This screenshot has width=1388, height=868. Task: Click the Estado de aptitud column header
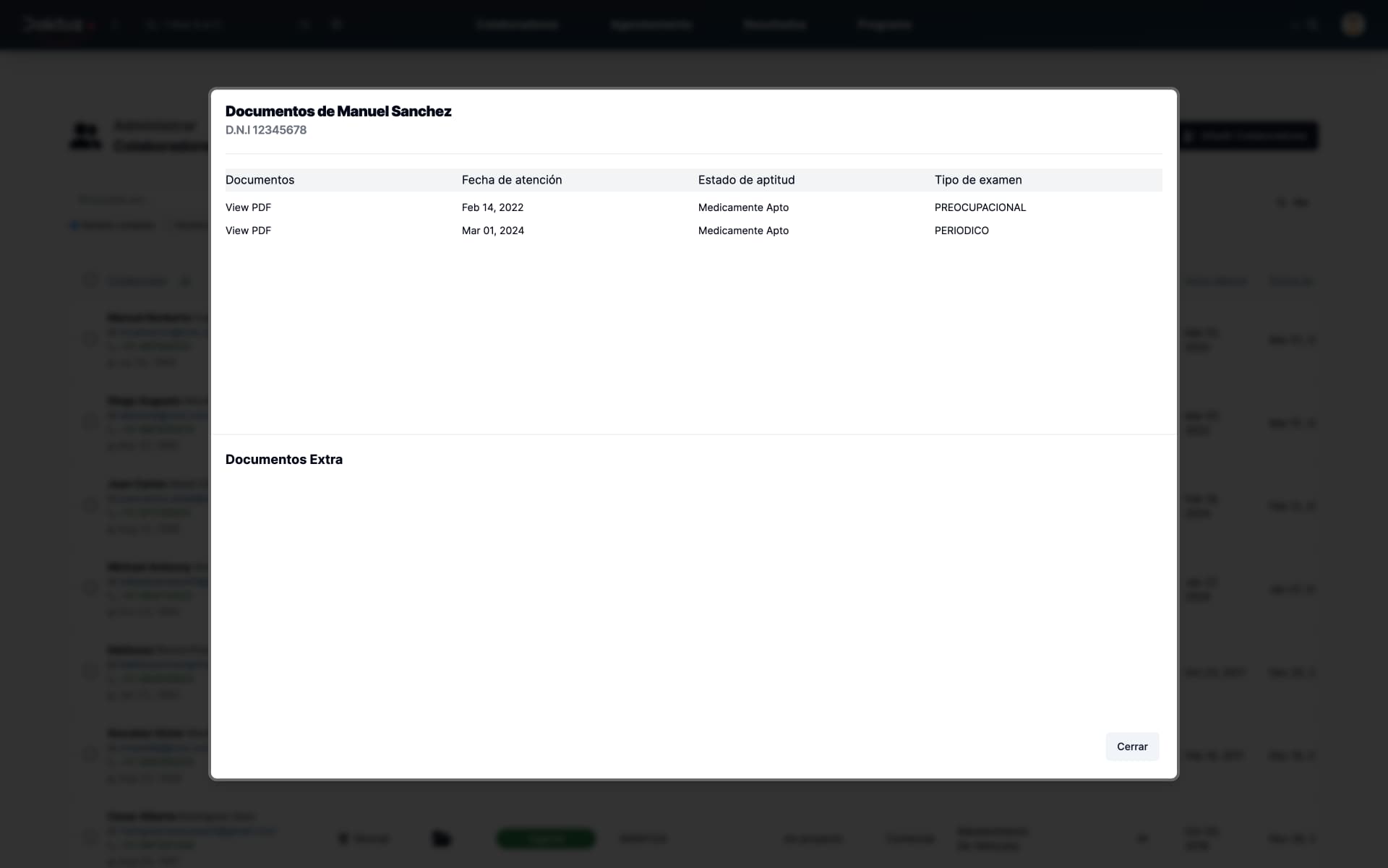746,180
